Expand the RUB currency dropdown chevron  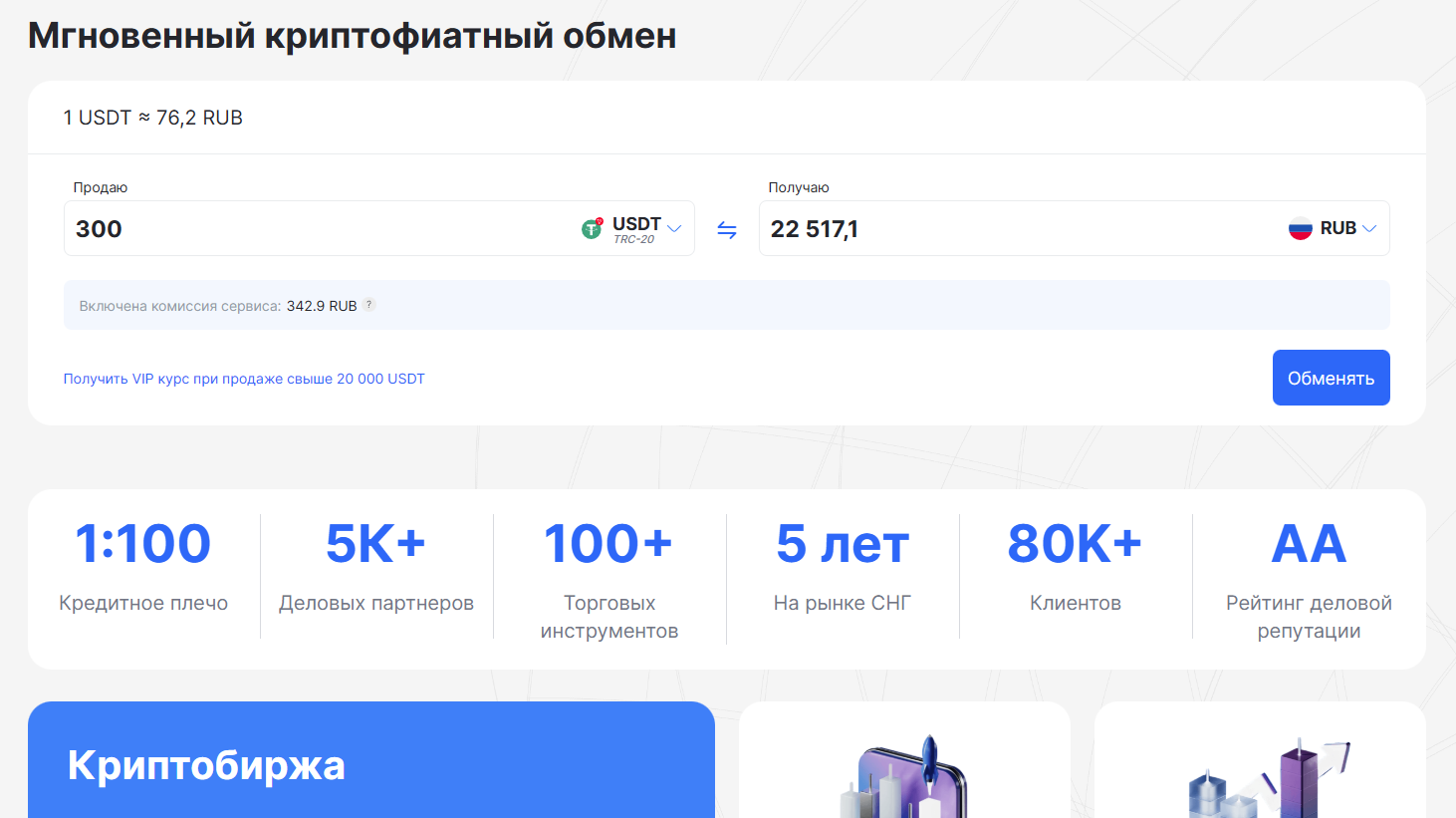coord(1369,228)
